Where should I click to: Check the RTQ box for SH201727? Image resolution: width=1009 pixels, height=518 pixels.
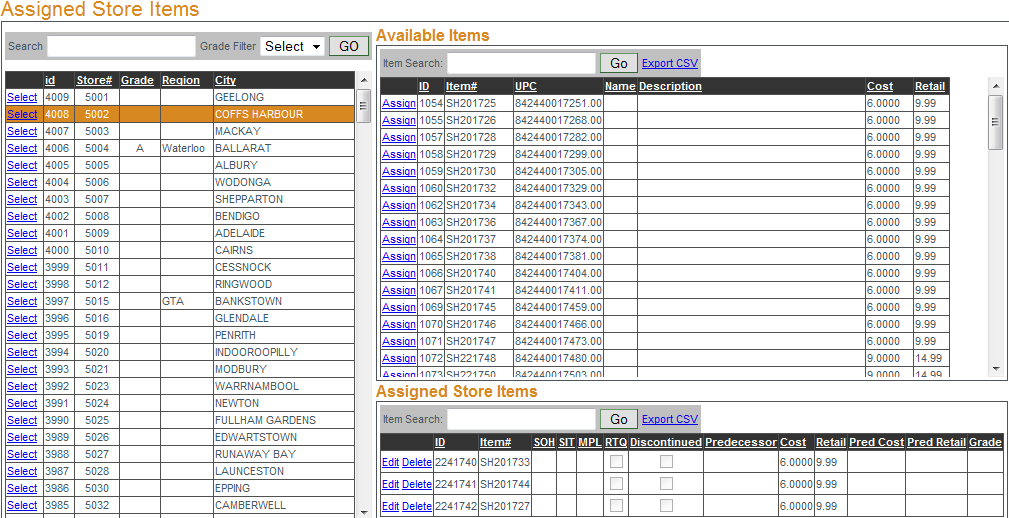coord(616,506)
